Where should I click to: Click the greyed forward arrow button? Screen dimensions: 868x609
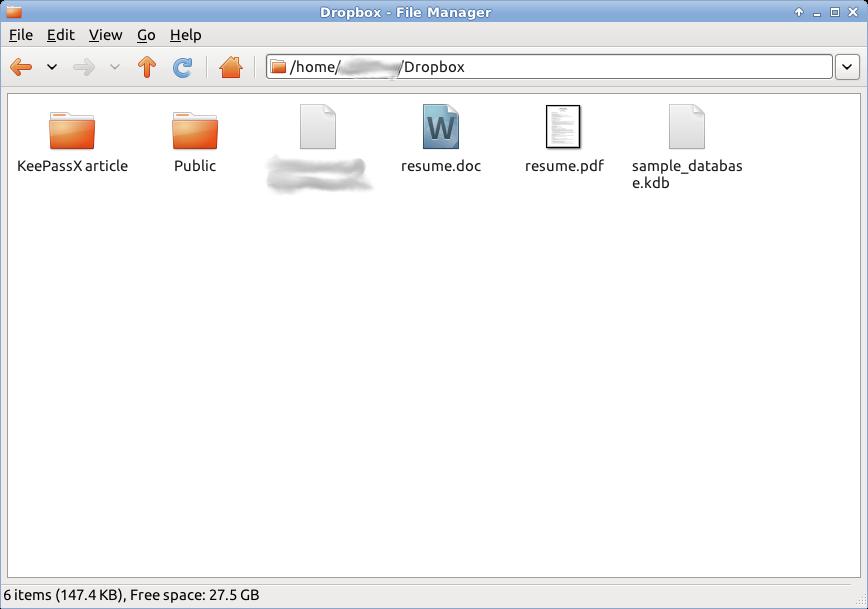coord(84,67)
